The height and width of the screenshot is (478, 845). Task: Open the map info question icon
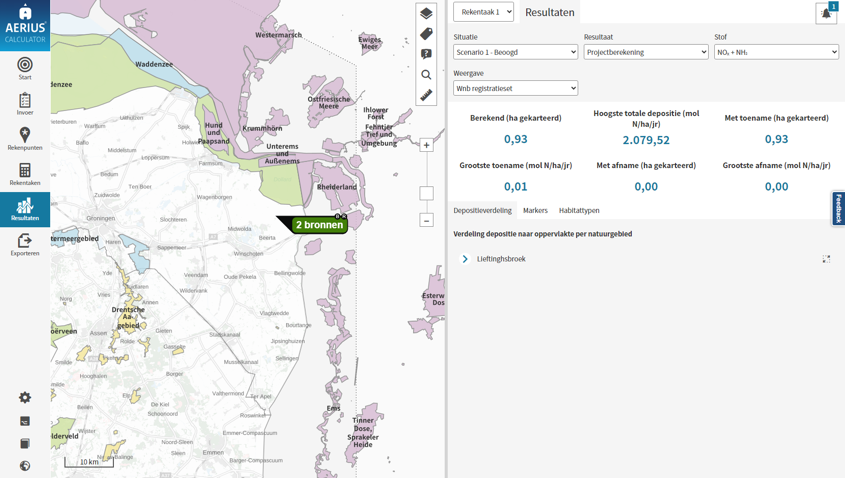pos(426,54)
